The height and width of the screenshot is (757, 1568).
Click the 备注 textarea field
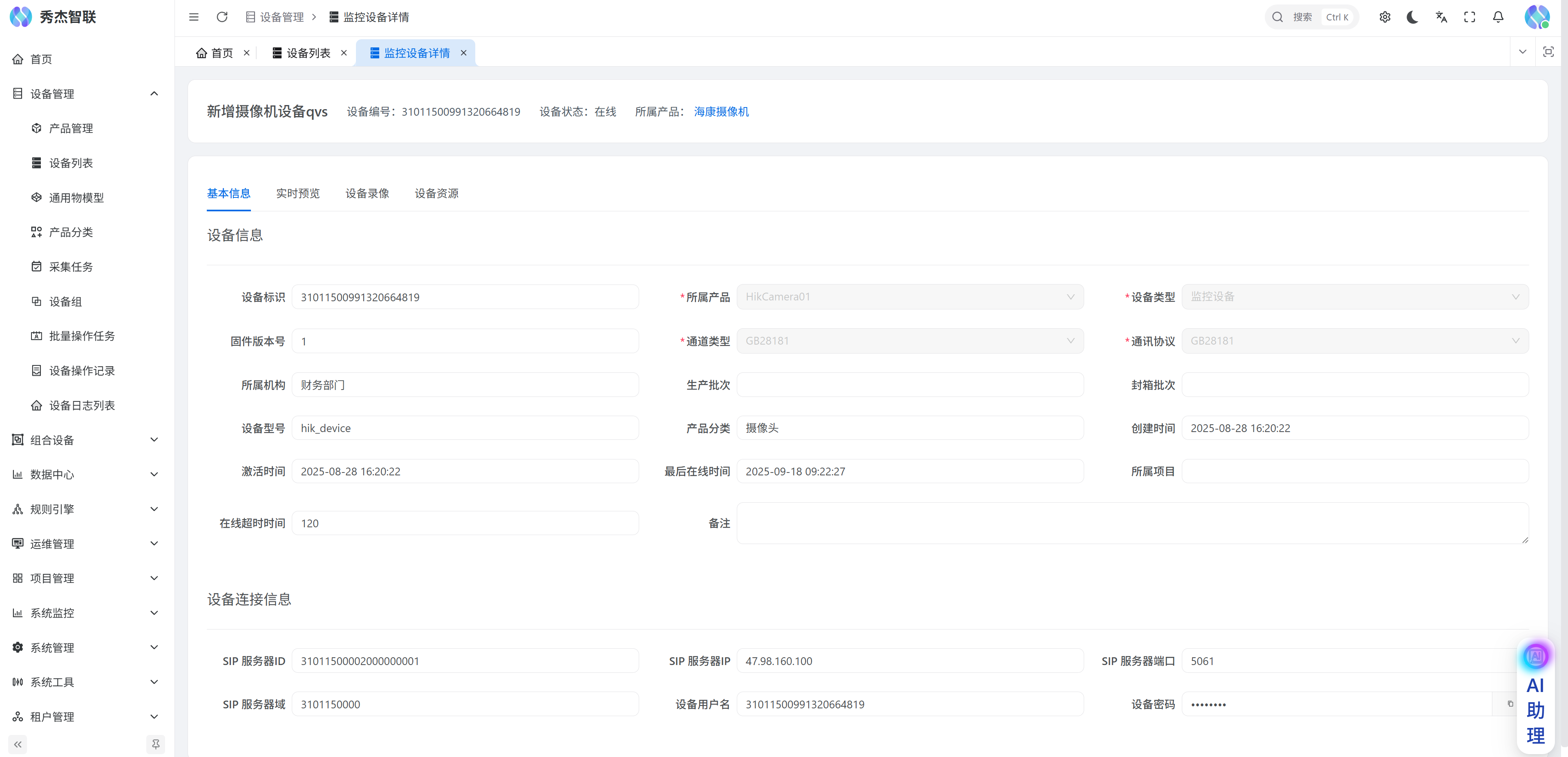pyautogui.click(x=1132, y=523)
